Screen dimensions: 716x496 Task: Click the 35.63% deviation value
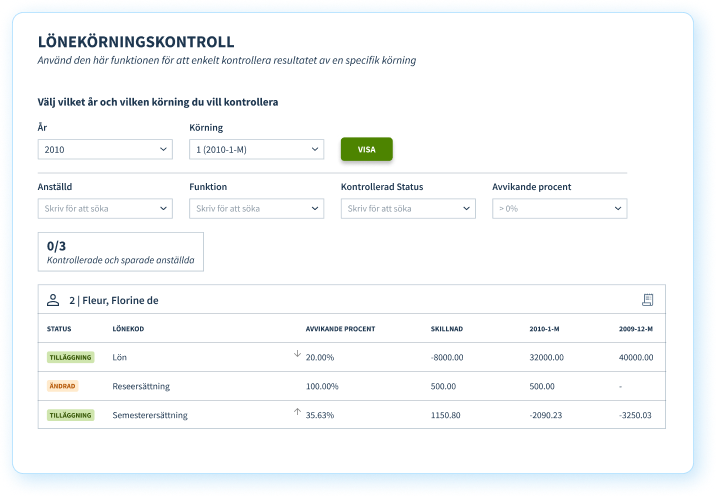pyautogui.click(x=320, y=415)
